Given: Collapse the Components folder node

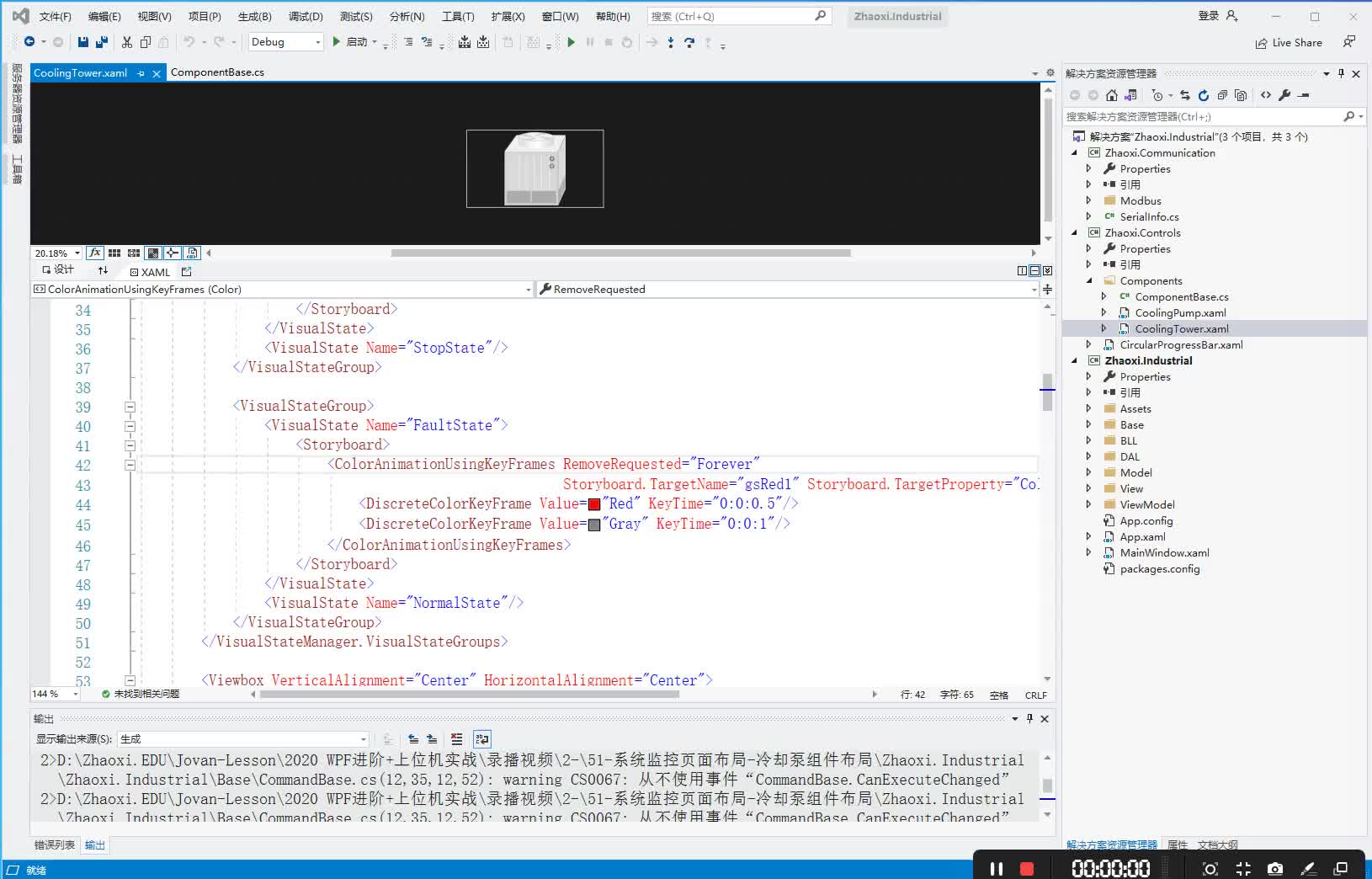Looking at the screenshot, I should pos(1089,281).
